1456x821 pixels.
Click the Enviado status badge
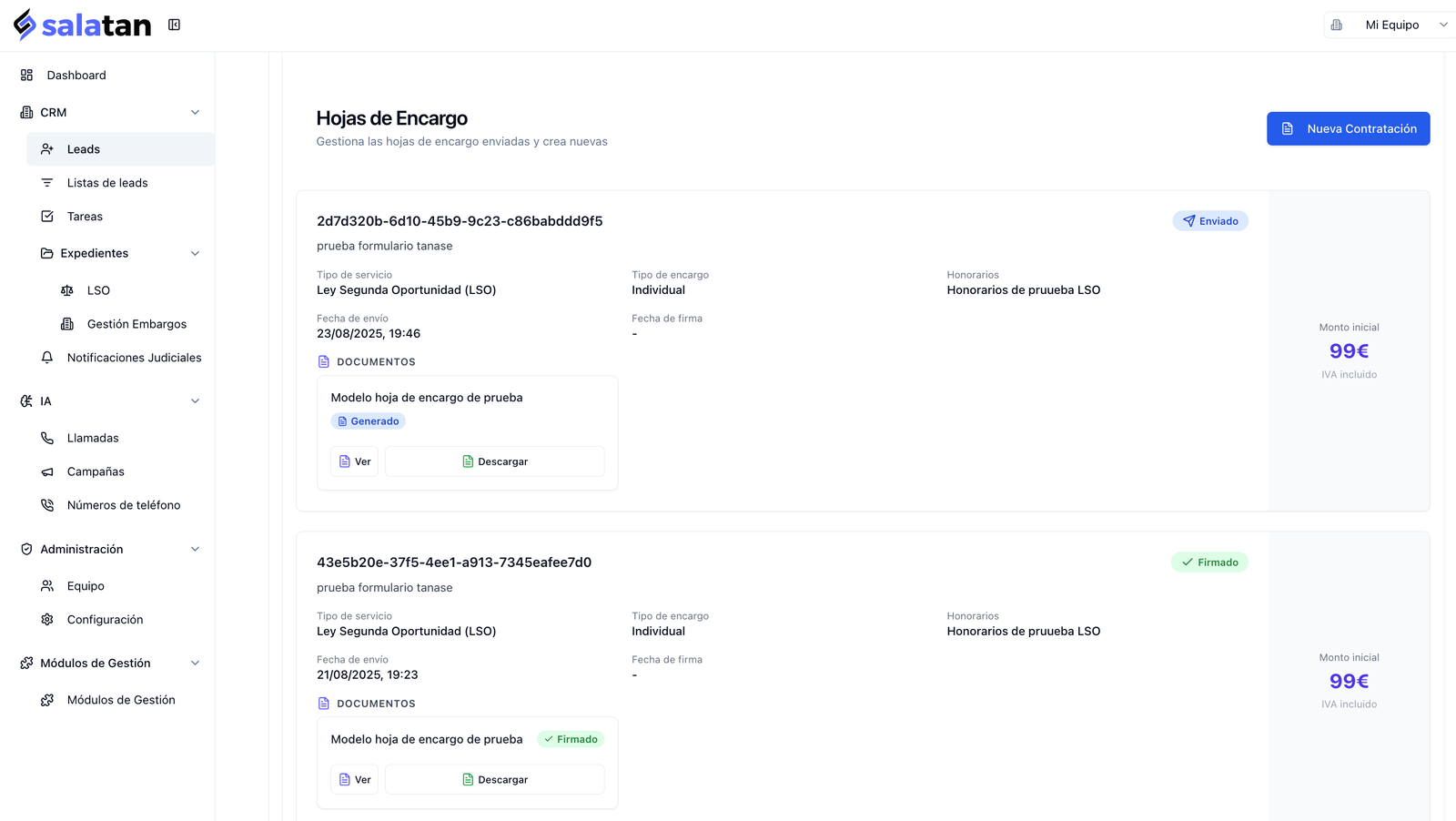[x=1210, y=220]
